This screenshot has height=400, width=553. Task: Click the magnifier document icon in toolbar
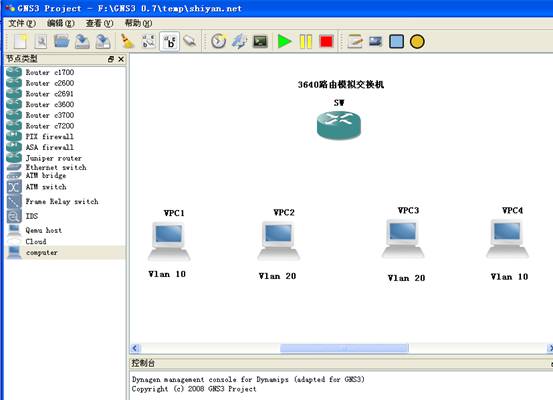(41, 42)
